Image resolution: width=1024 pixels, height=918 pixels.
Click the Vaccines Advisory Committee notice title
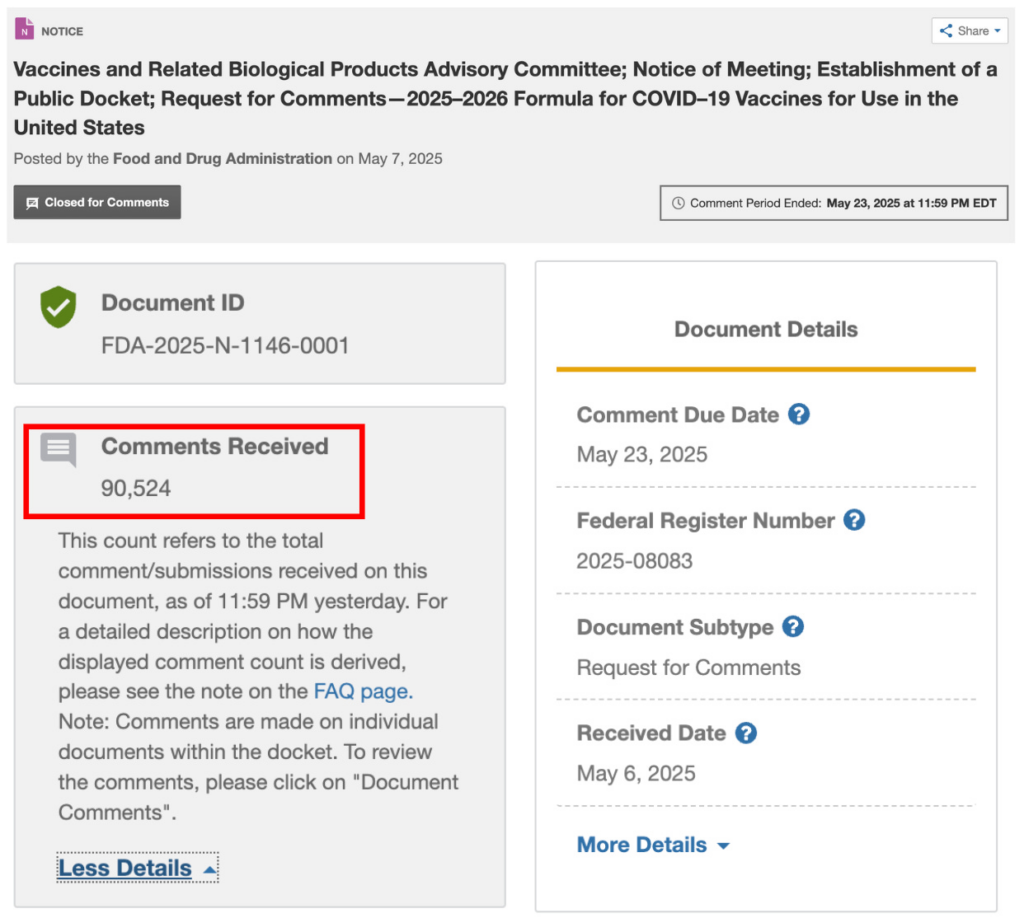click(505, 98)
